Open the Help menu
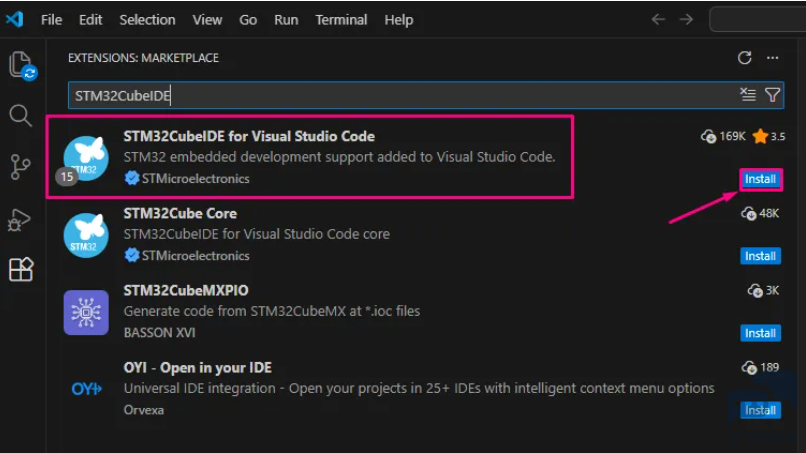The width and height of the screenshot is (806, 453). pyautogui.click(x=399, y=20)
